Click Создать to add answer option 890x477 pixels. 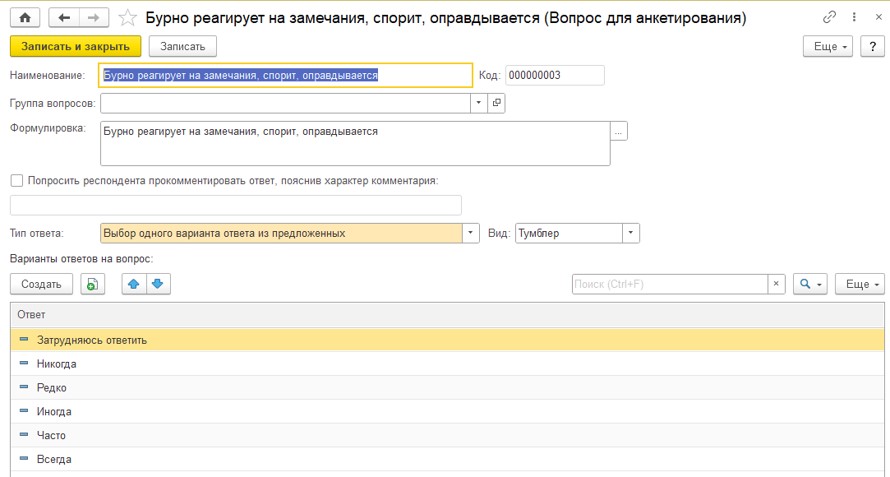tap(41, 284)
